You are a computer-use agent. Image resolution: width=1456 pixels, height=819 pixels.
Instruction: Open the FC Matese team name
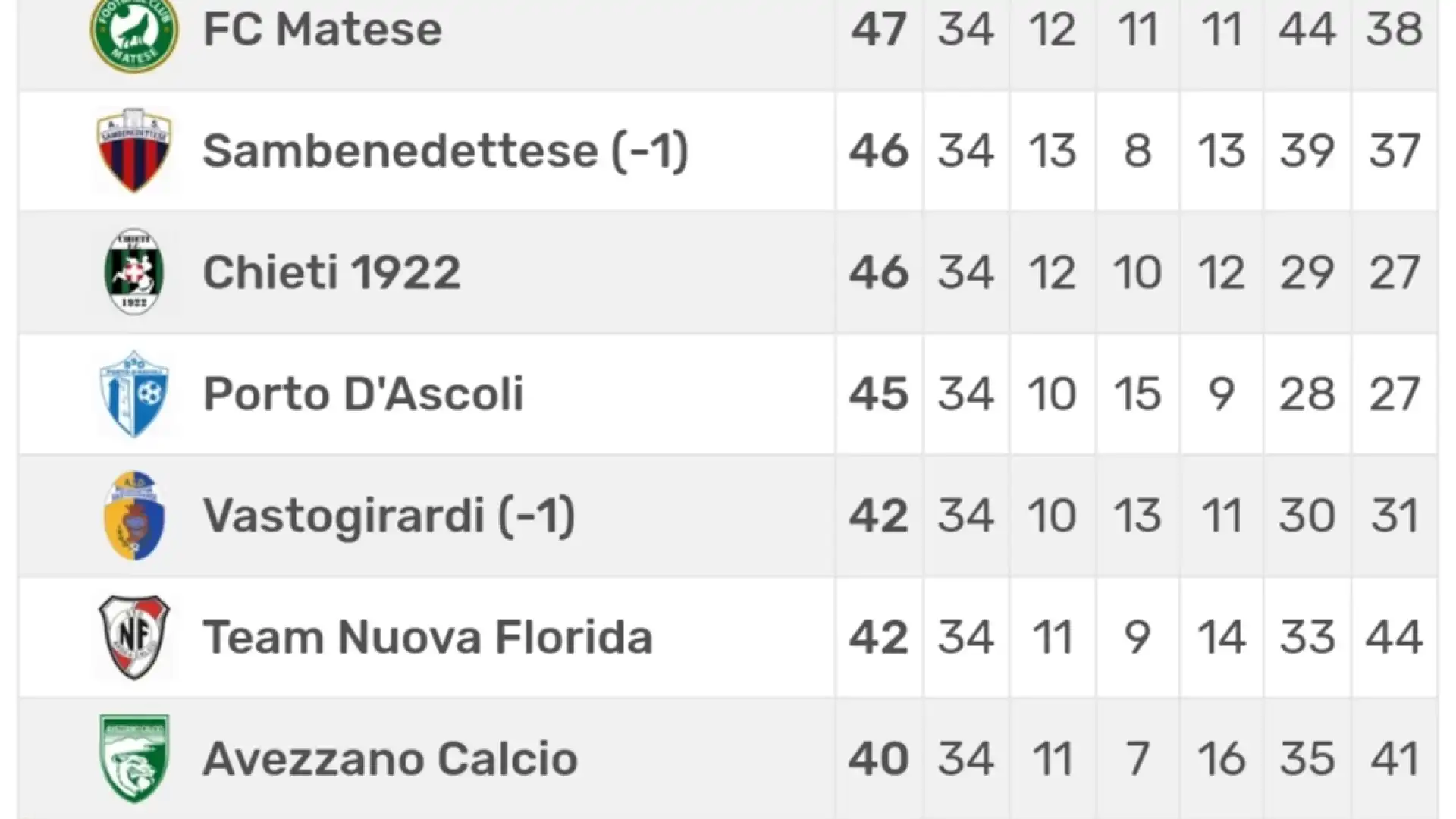pos(322,30)
